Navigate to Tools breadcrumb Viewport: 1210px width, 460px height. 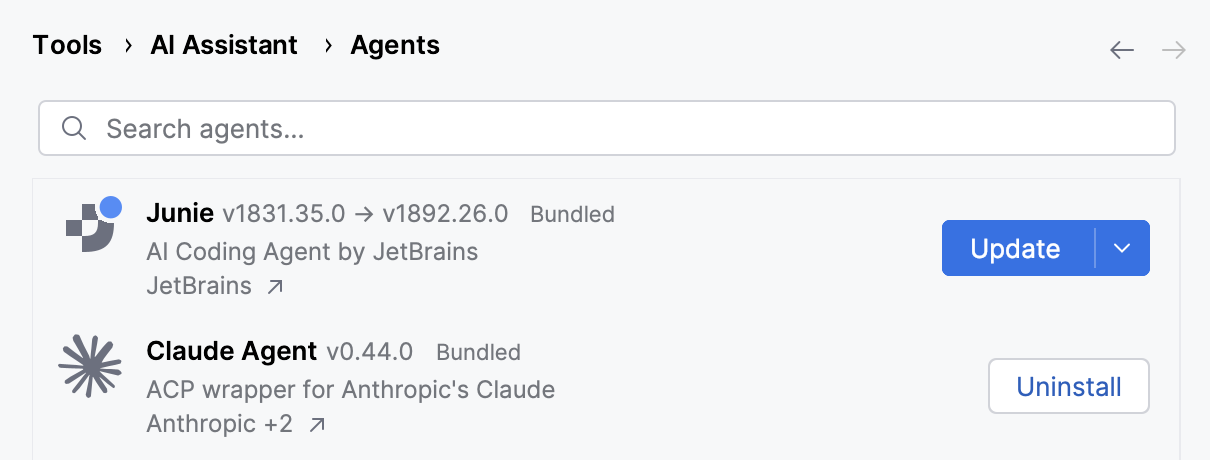(x=67, y=45)
